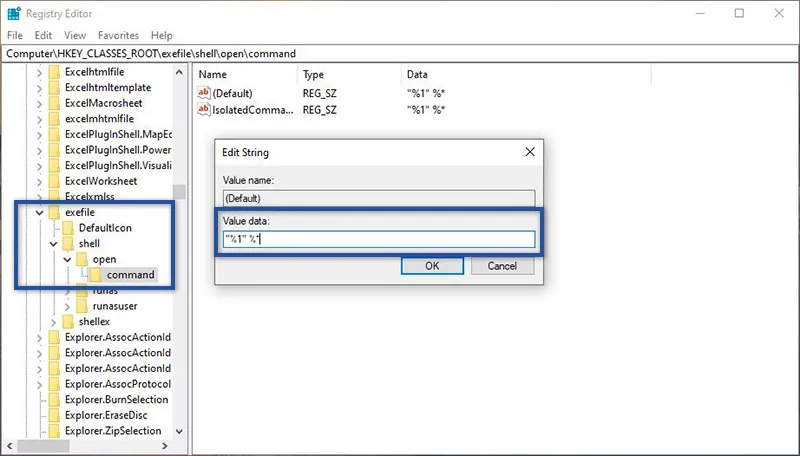Click the ExcelWorksheet folder icon
The width and height of the screenshot is (800, 456).
point(54,181)
